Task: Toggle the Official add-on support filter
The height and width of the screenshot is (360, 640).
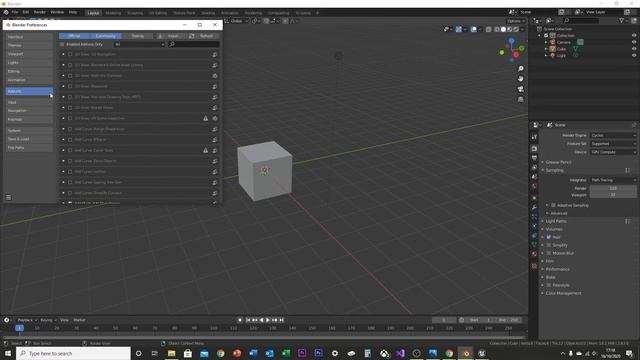Action: (x=74, y=36)
